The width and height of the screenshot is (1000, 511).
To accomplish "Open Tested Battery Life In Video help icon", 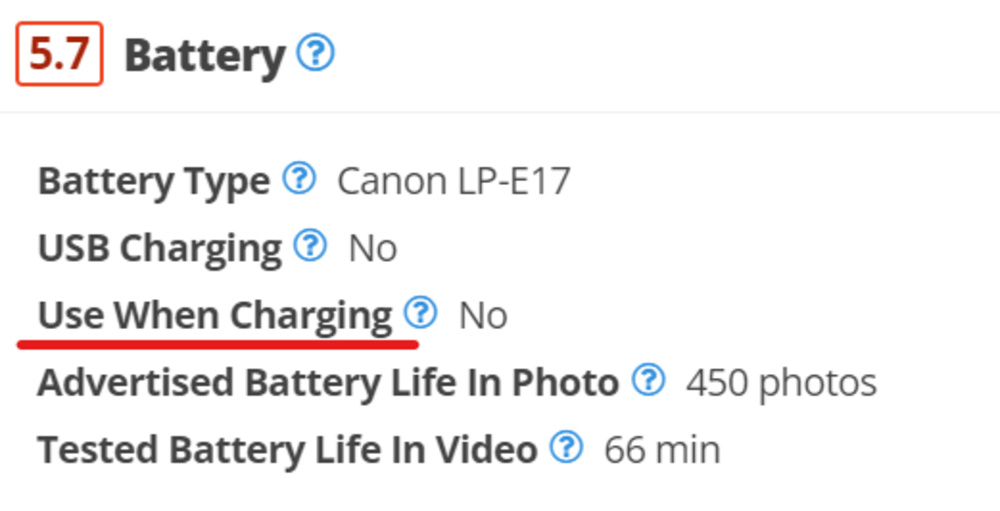I will coord(567,447).
